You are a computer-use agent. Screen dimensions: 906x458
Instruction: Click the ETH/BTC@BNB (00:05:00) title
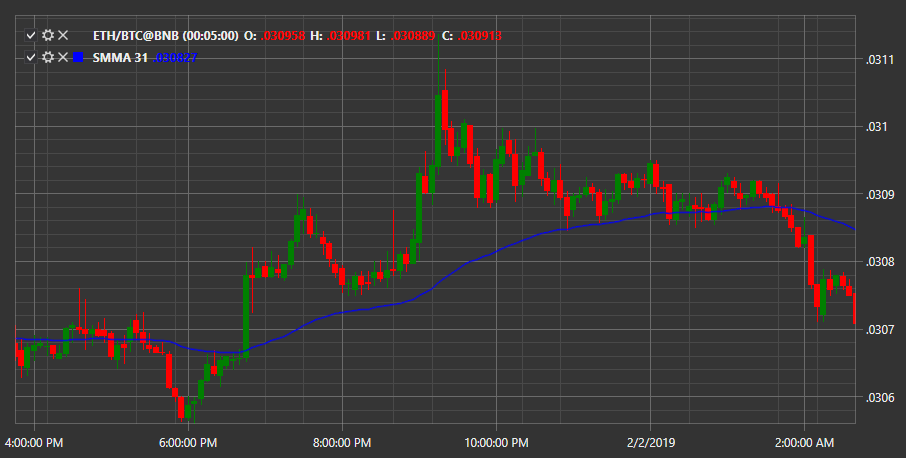pos(166,36)
